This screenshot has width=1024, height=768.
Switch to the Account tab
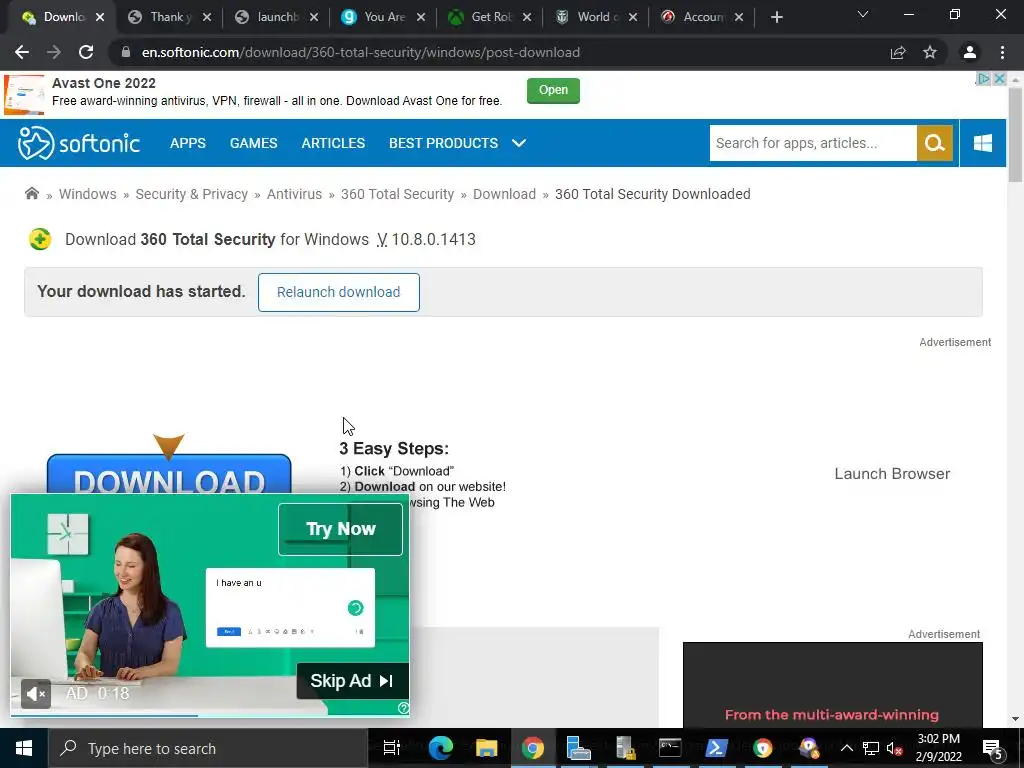click(703, 17)
